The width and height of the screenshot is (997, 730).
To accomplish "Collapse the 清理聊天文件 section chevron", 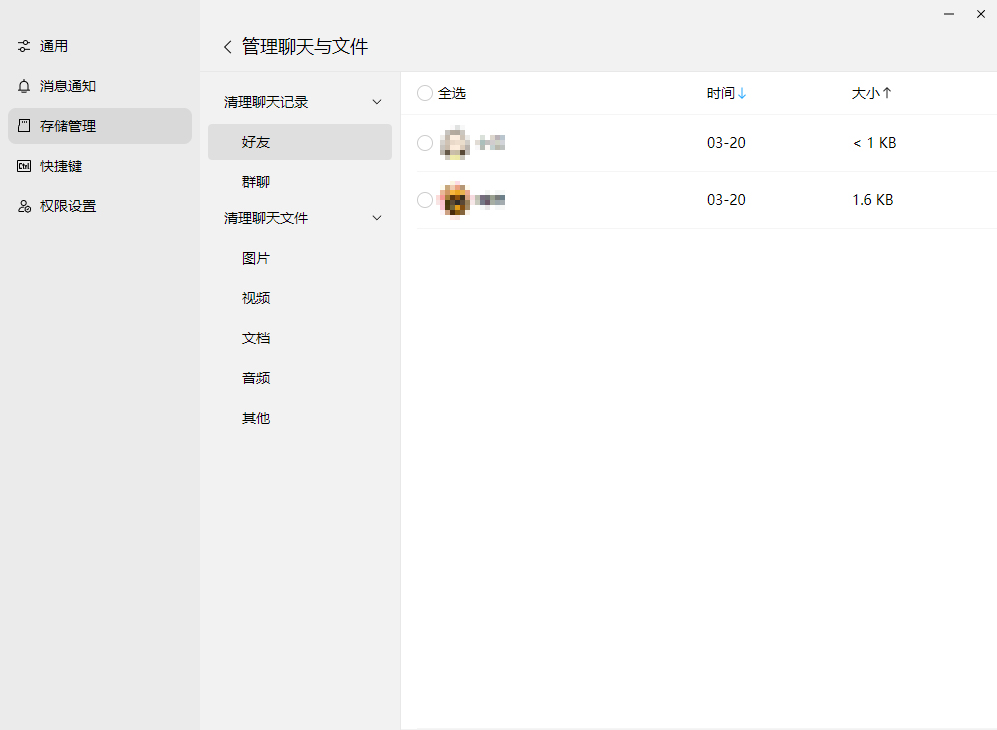I will [377, 218].
